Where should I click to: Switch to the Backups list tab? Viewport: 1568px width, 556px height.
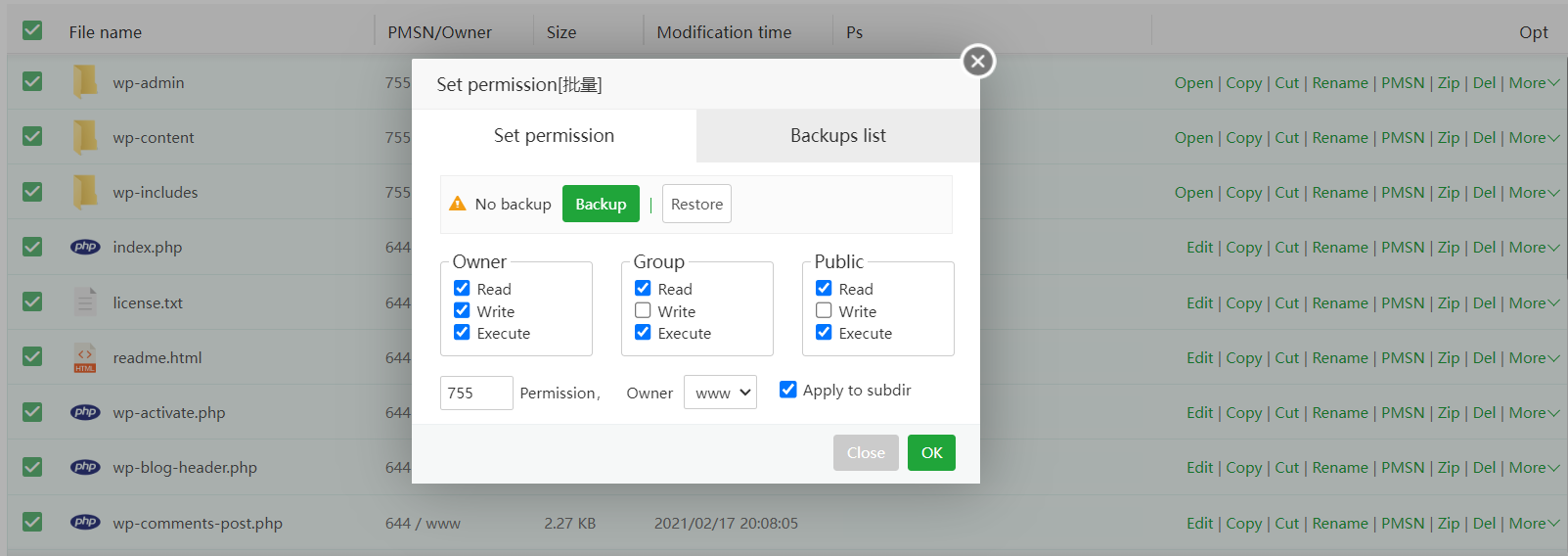pyautogui.click(x=838, y=136)
